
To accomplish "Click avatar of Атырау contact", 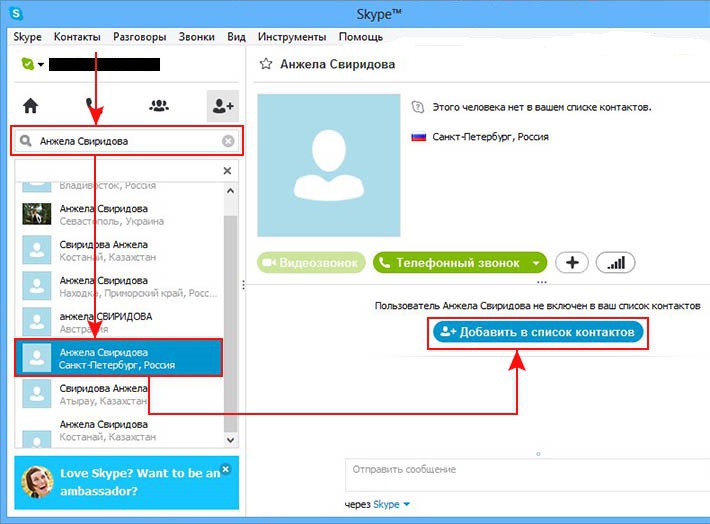I will point(37,394).
